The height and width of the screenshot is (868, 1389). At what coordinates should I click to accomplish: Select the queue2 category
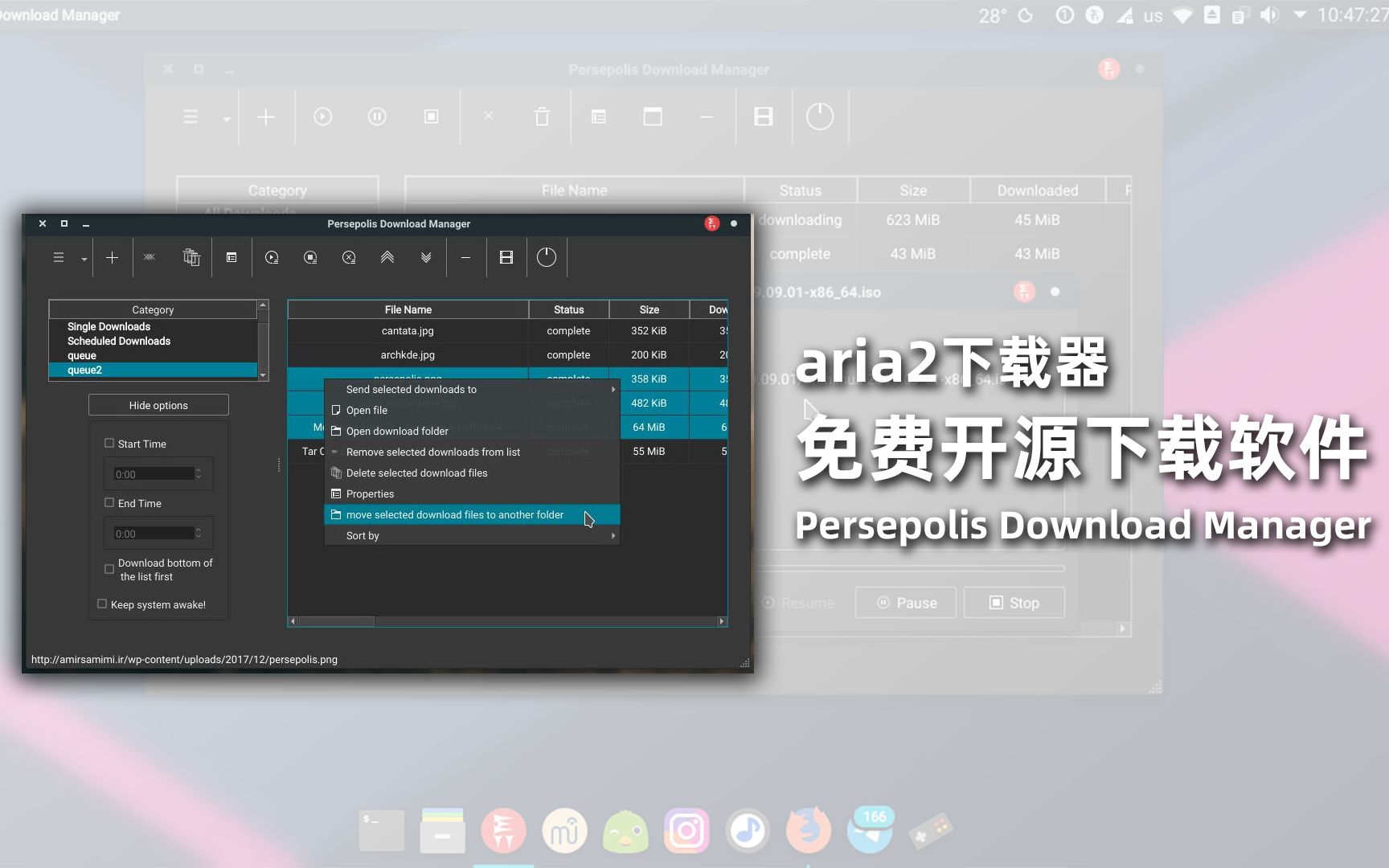pyautogui.click(x=153, y=370)
